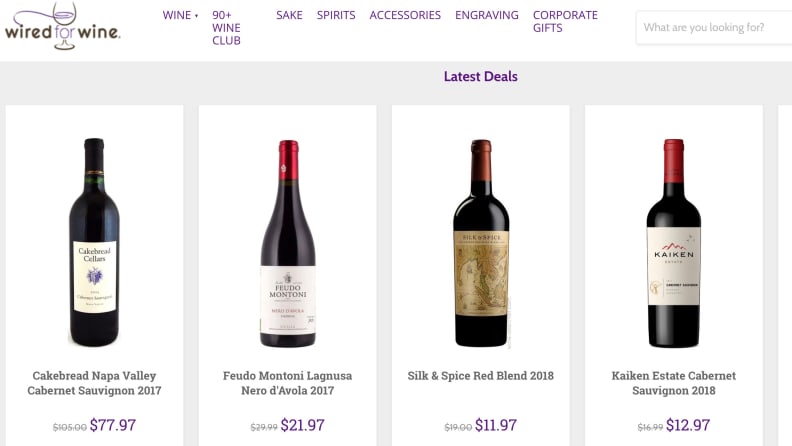Open the Kaiken Estate bottle image
Viewport: 792px width, 446px height.
point(674,243)
